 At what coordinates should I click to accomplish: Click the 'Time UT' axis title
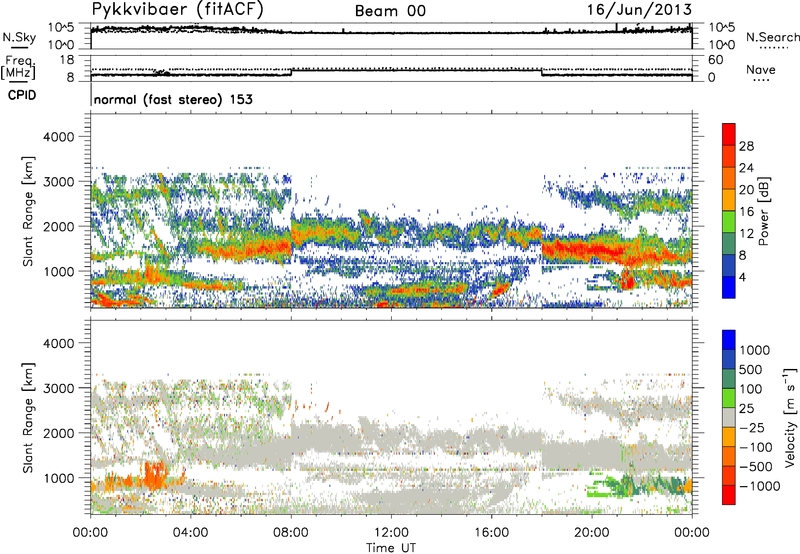pos(391,547)
